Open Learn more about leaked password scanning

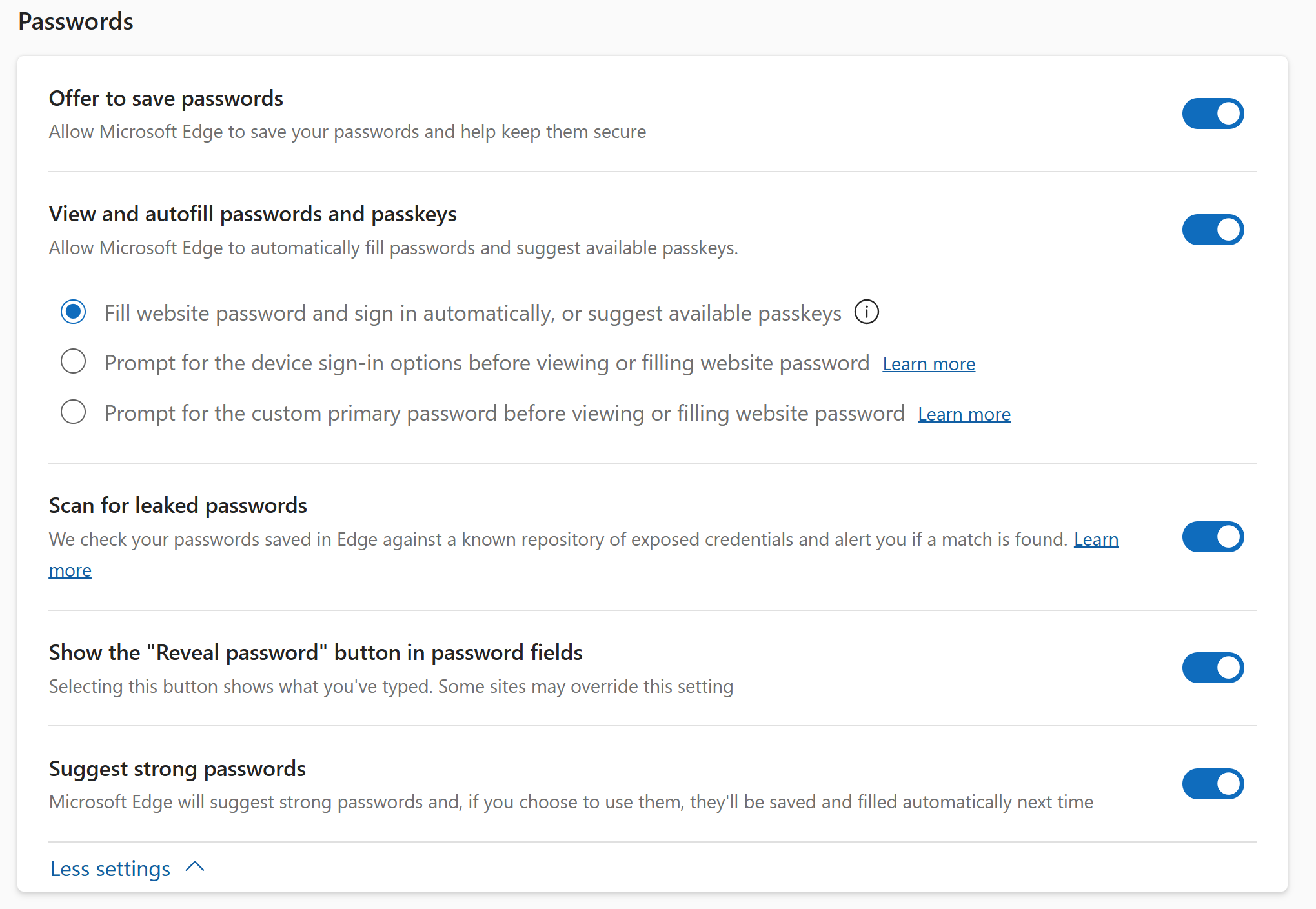[x=1097, y=539]
